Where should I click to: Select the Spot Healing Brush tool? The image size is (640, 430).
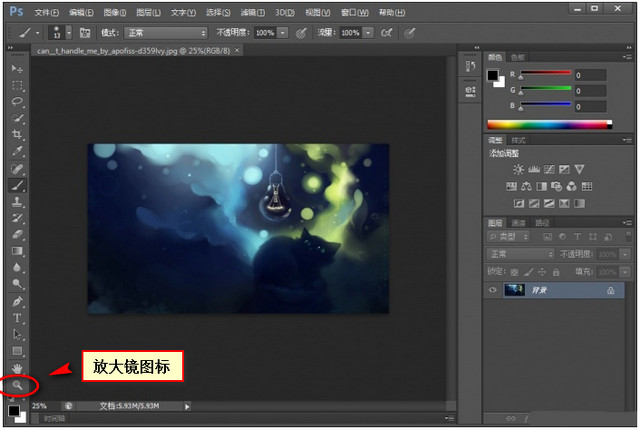click(17, 168)
